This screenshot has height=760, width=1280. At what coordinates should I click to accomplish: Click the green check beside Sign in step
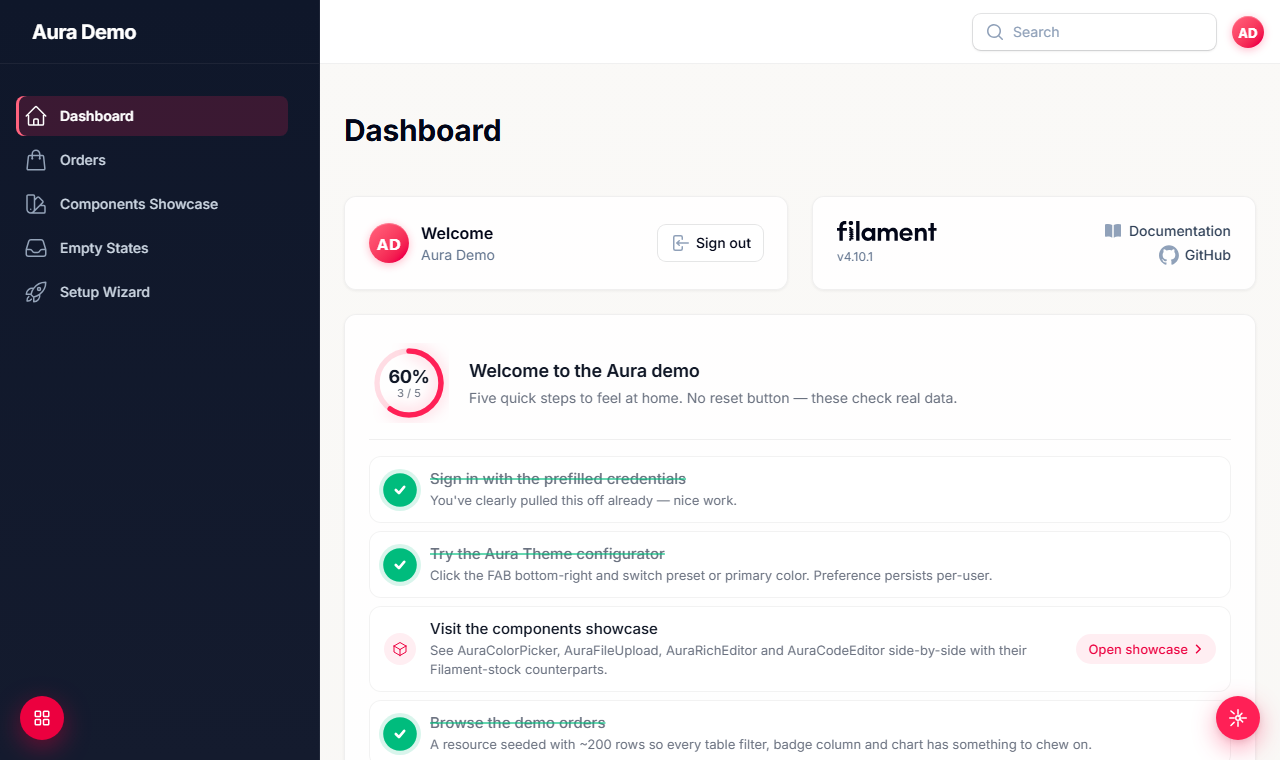tap(400, 490)
